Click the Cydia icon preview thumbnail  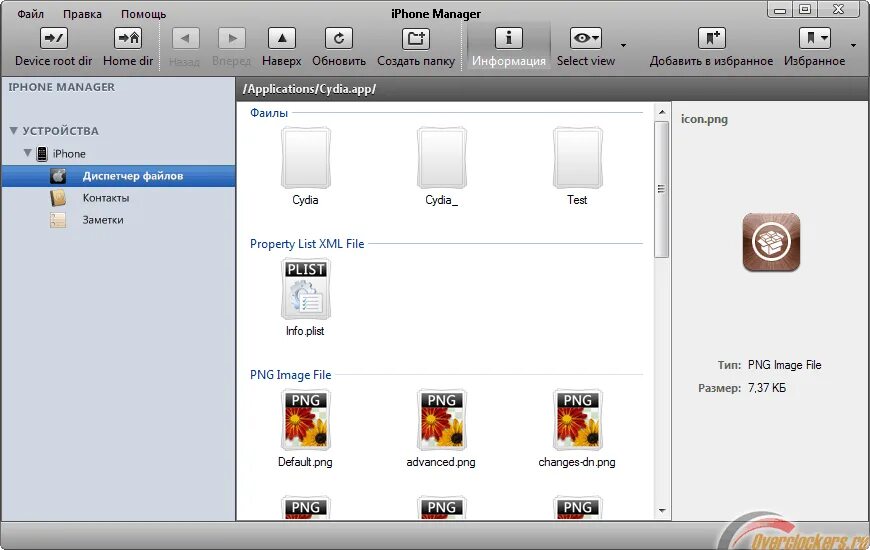click(771, 242)
